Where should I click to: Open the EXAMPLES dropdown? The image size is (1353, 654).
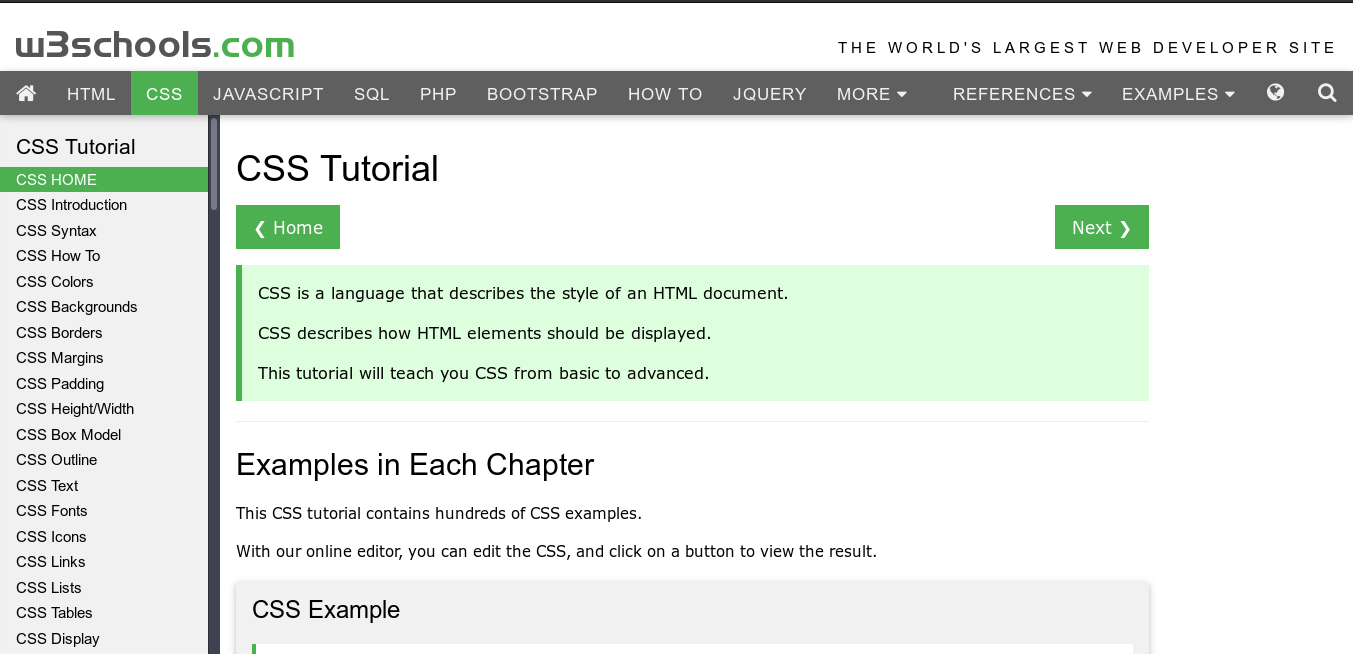pyautogui.click(x=1178, y=93)
